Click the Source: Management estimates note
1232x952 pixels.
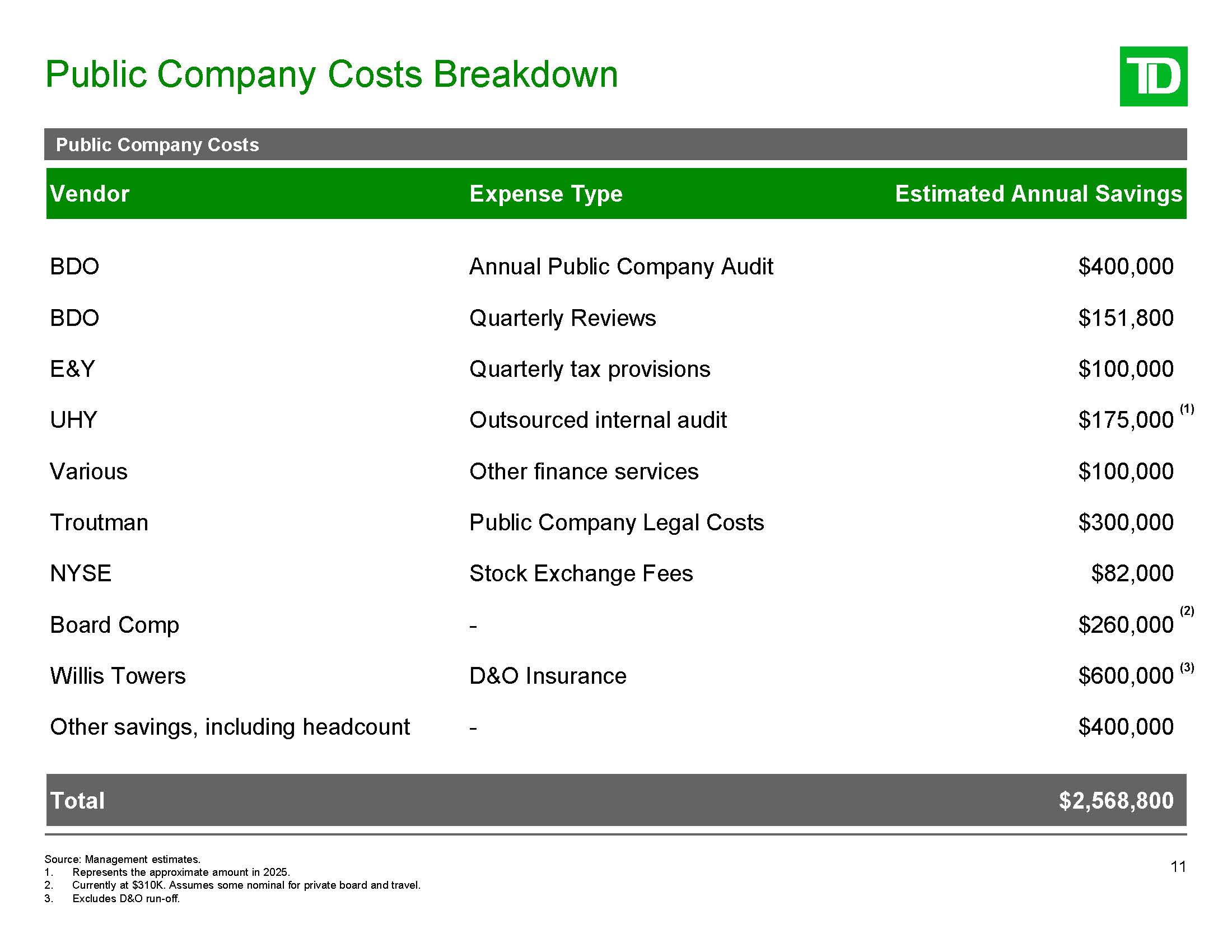coord(123,859)
